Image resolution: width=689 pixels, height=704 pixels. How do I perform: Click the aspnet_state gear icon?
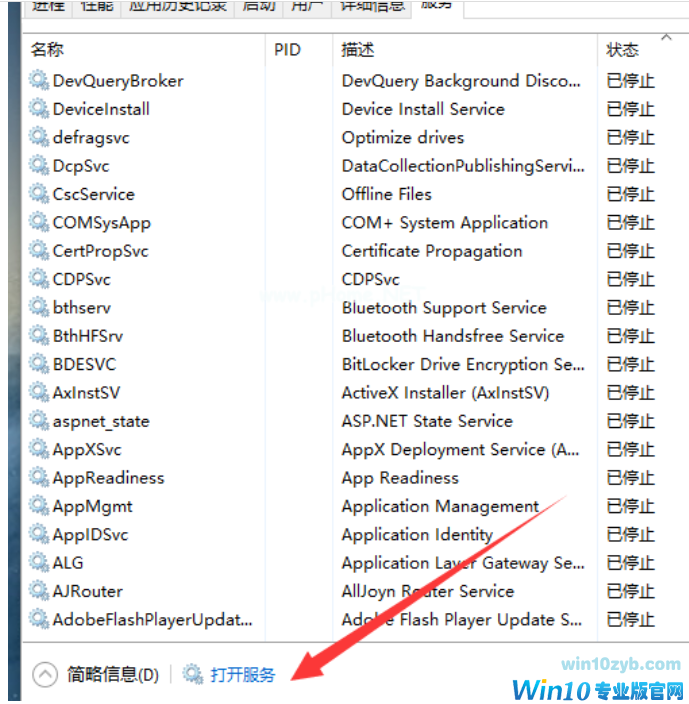point(39,421)
